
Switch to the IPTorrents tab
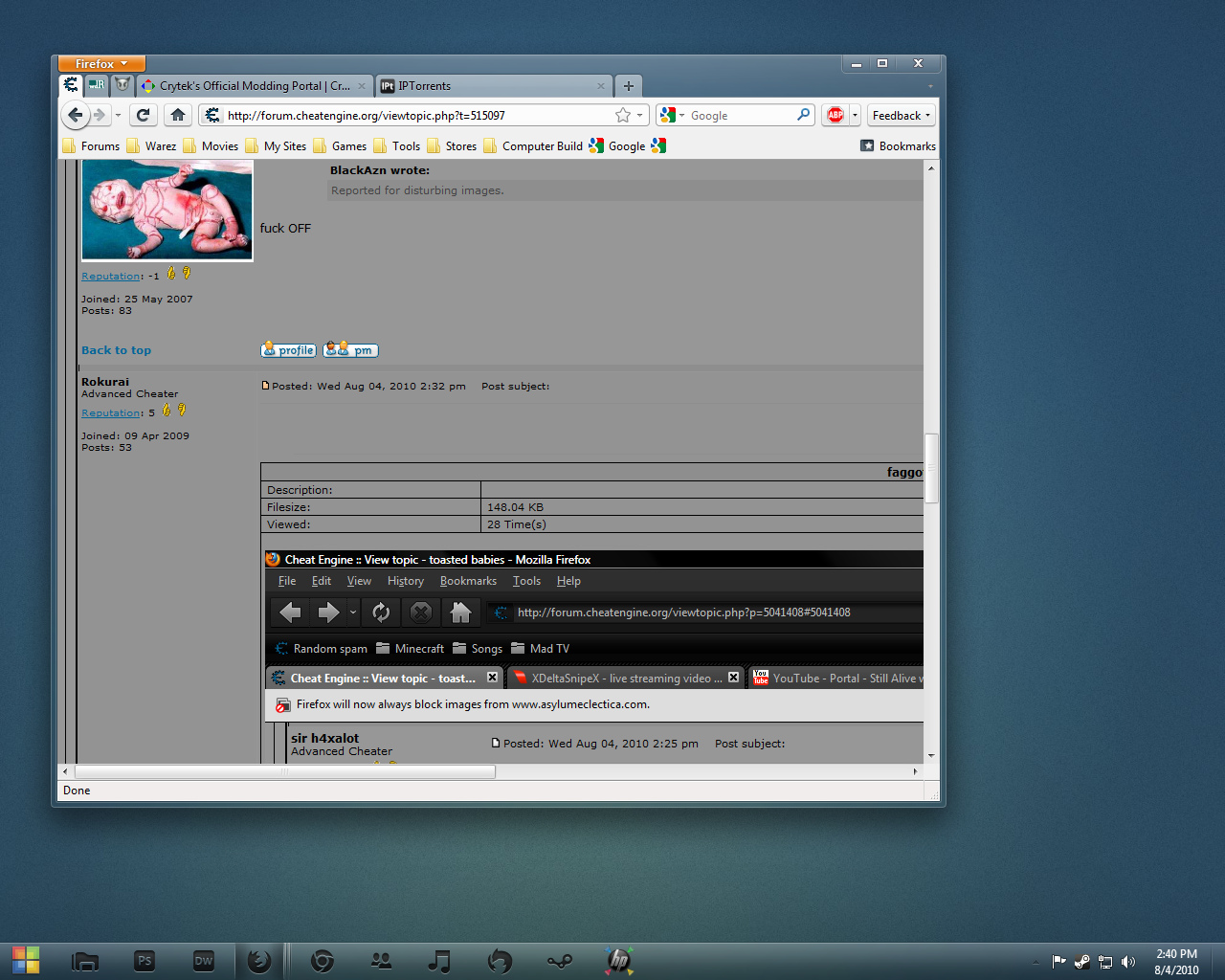pos(493,86)
